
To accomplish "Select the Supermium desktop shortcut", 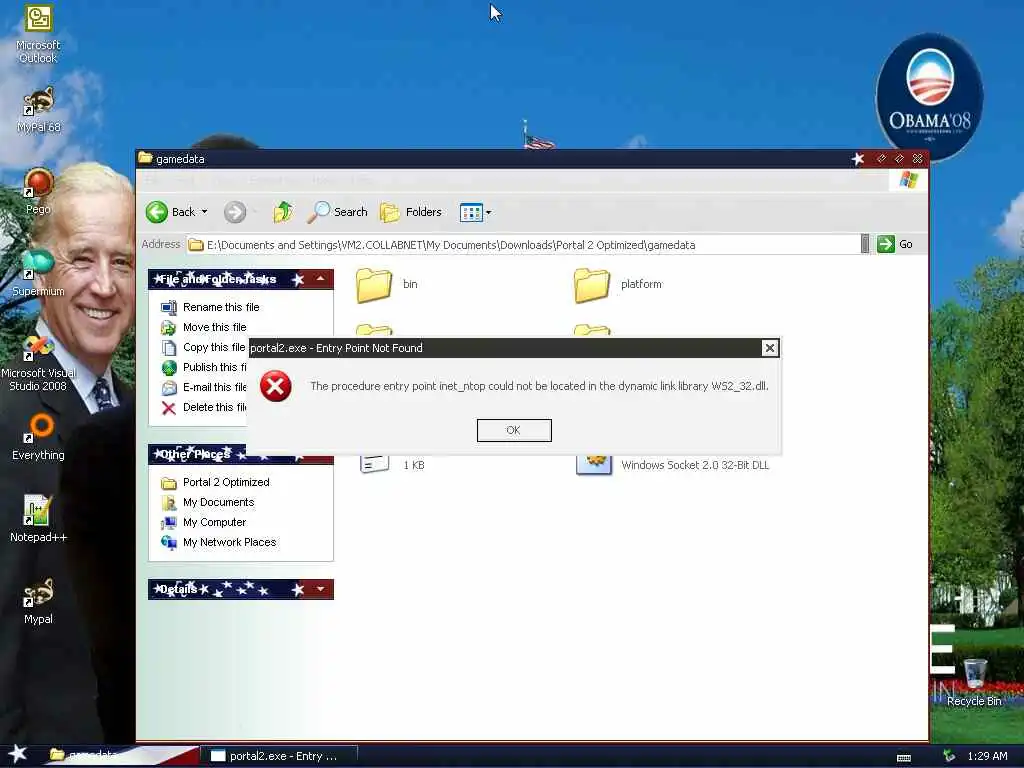I will (38, 273).
